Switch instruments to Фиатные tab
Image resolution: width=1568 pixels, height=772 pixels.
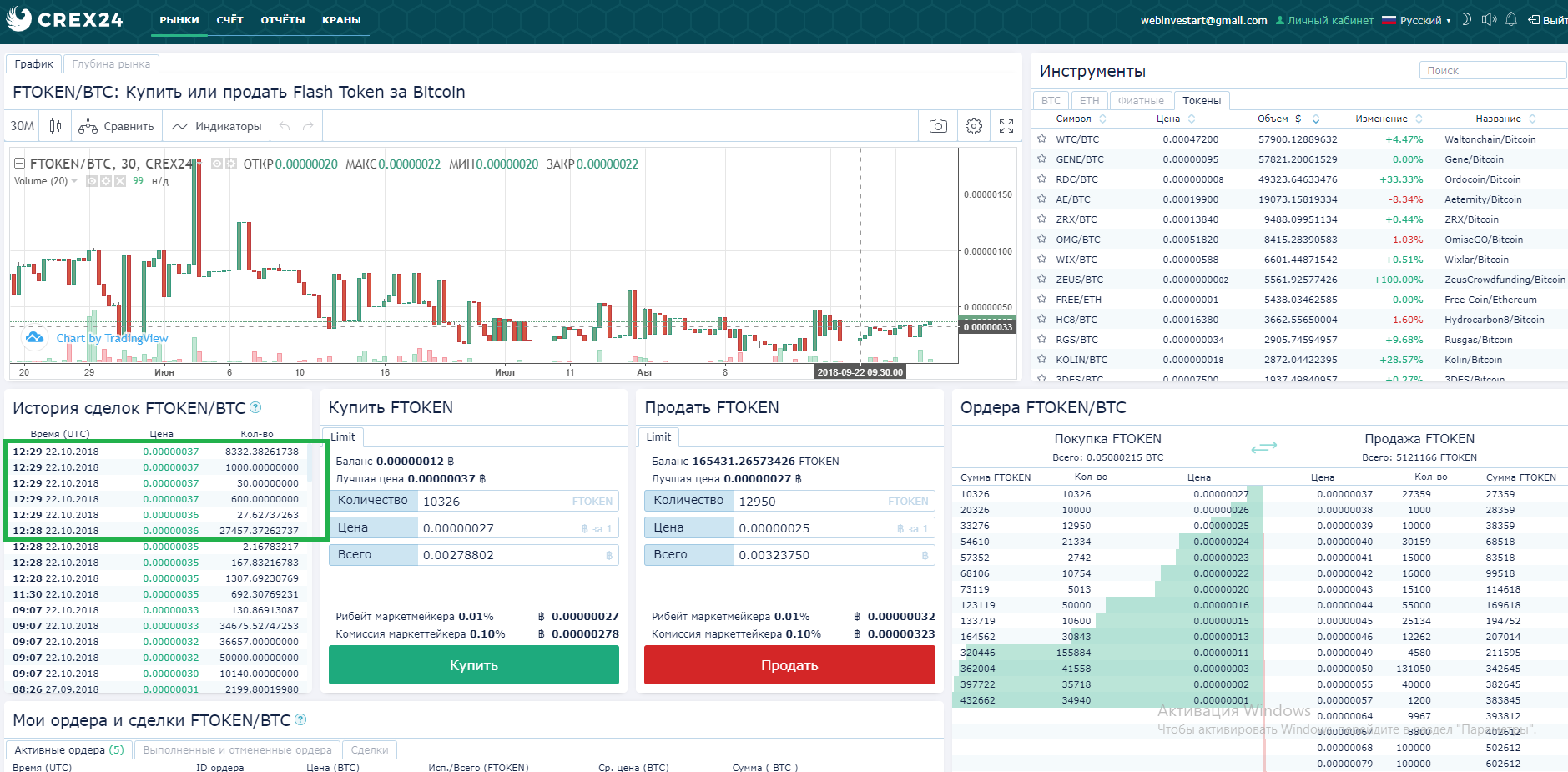tap(1141, 100)
